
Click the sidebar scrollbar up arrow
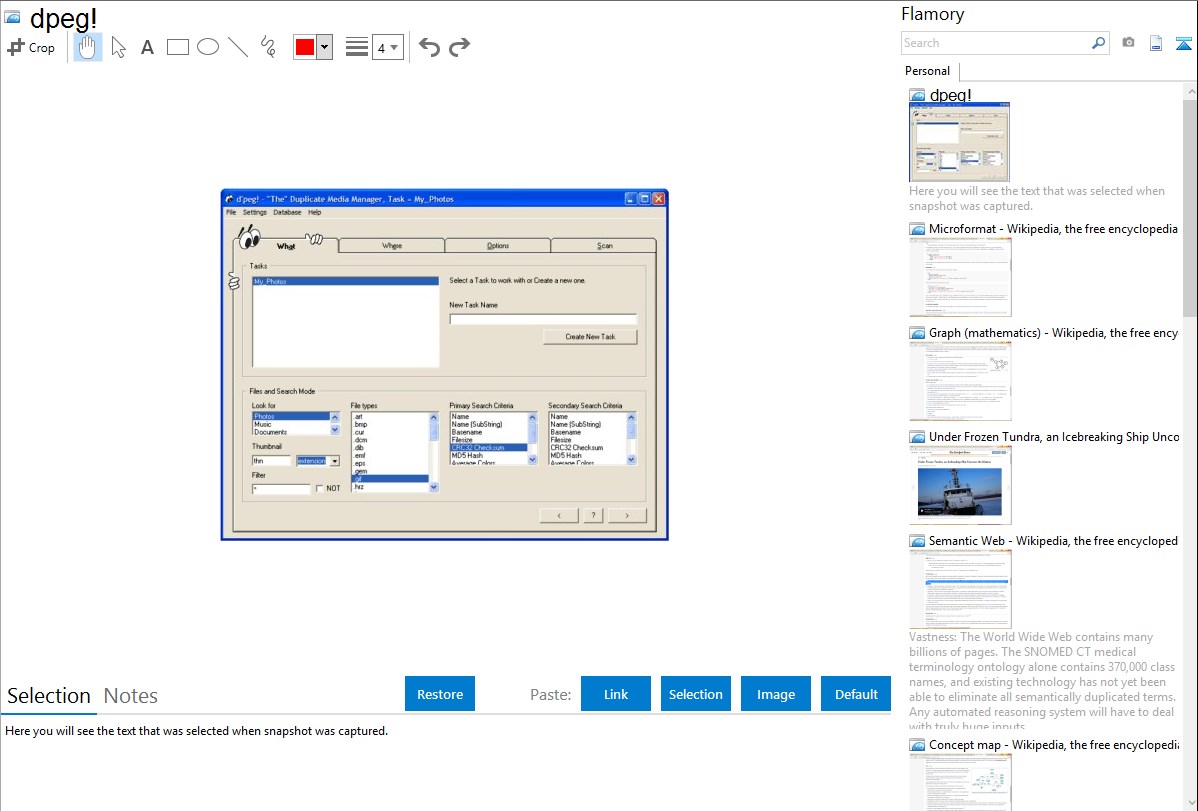1190,92
